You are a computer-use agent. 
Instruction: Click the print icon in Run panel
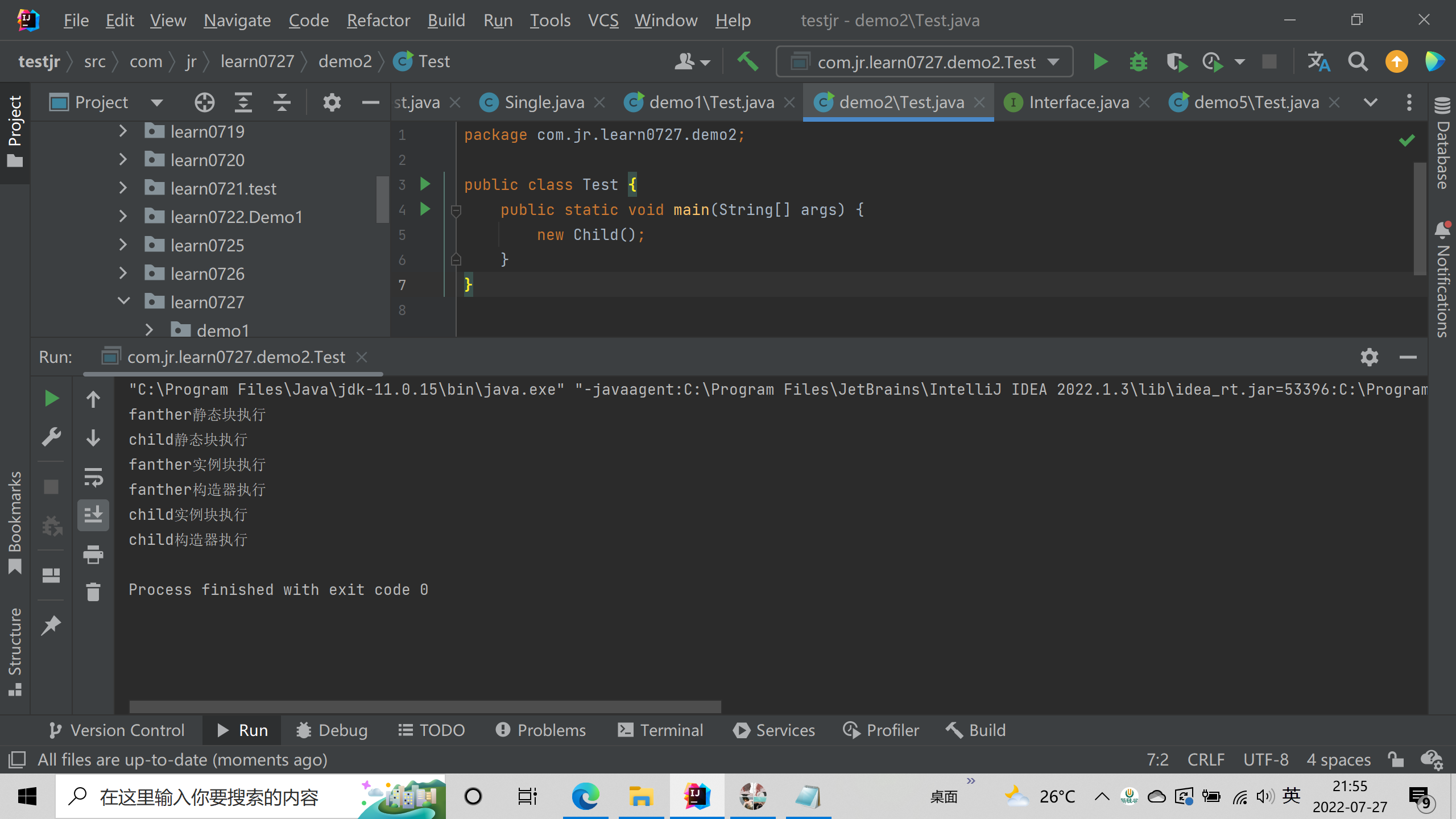[x=93, y=555]
